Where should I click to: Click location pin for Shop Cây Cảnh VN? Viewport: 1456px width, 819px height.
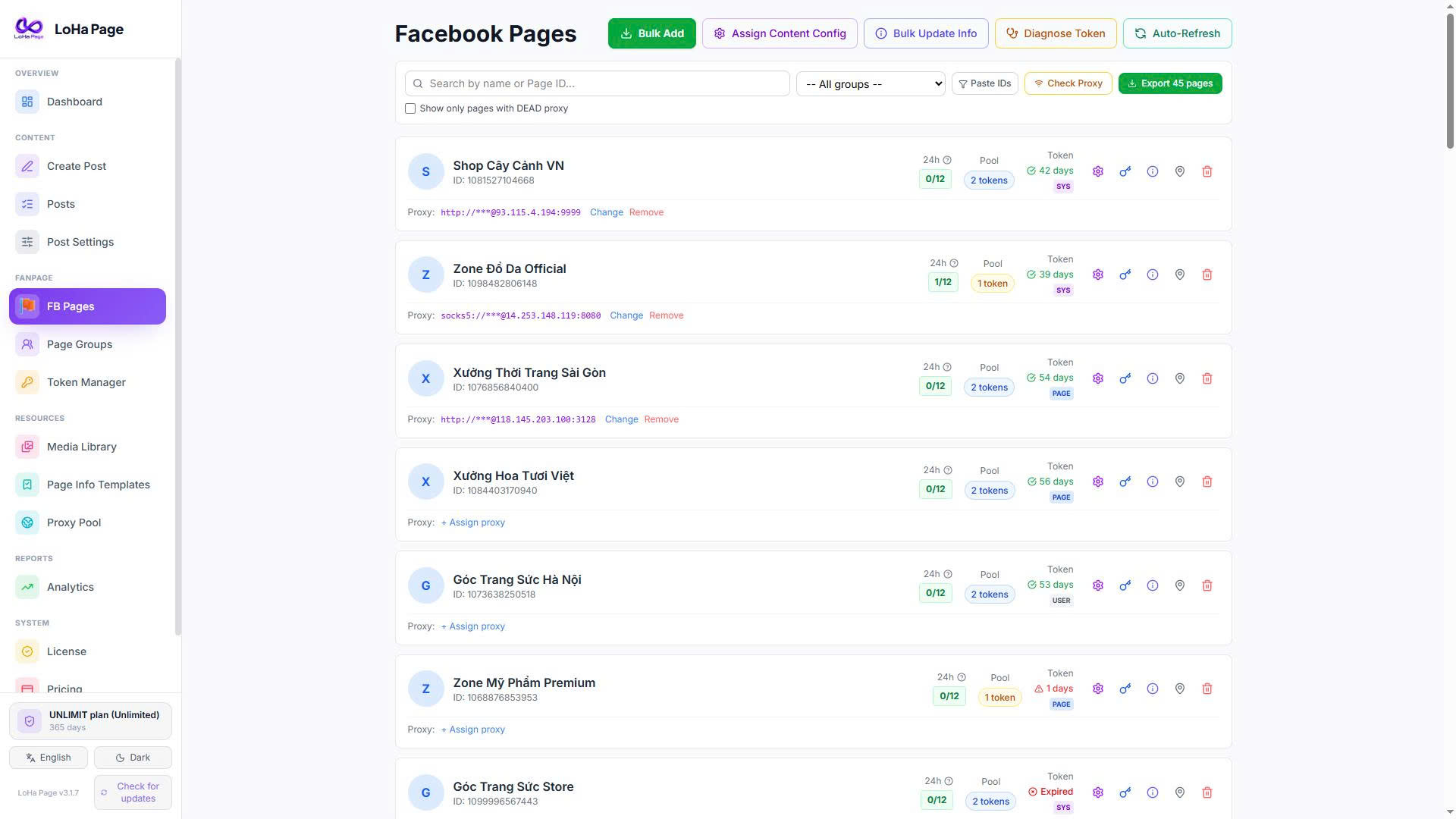coord(1179,171)
